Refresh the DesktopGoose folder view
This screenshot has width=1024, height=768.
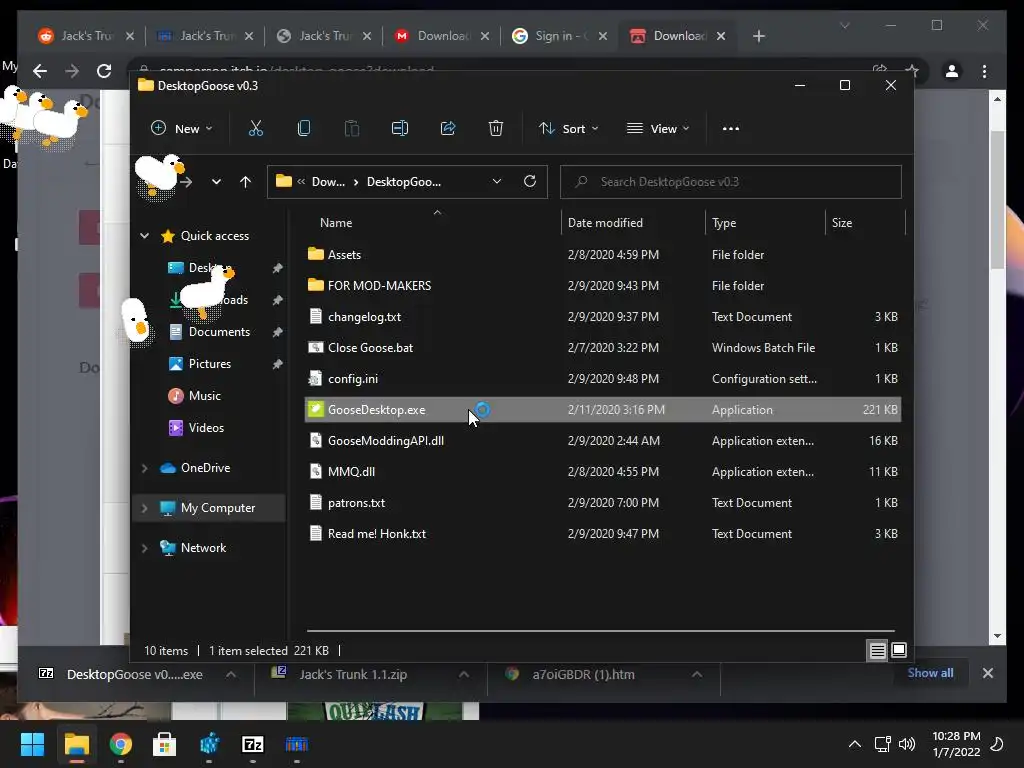530,181
